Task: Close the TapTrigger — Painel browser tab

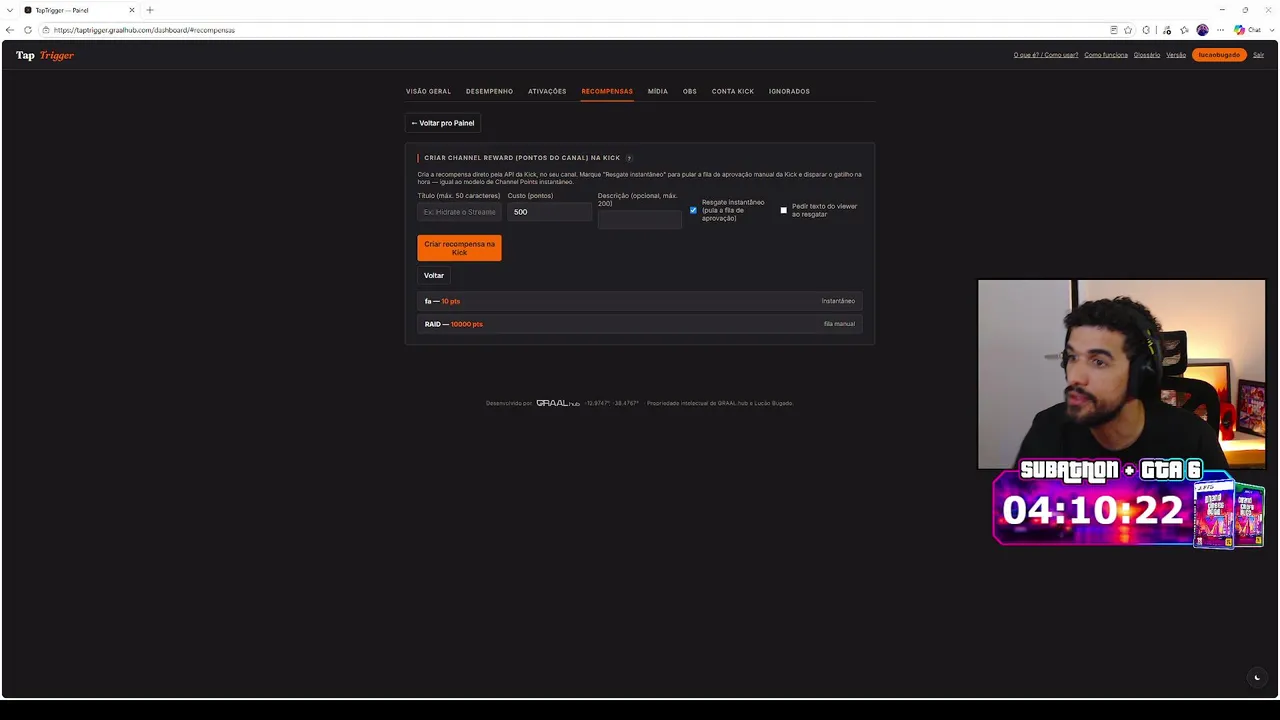Action: pos(131,10)
